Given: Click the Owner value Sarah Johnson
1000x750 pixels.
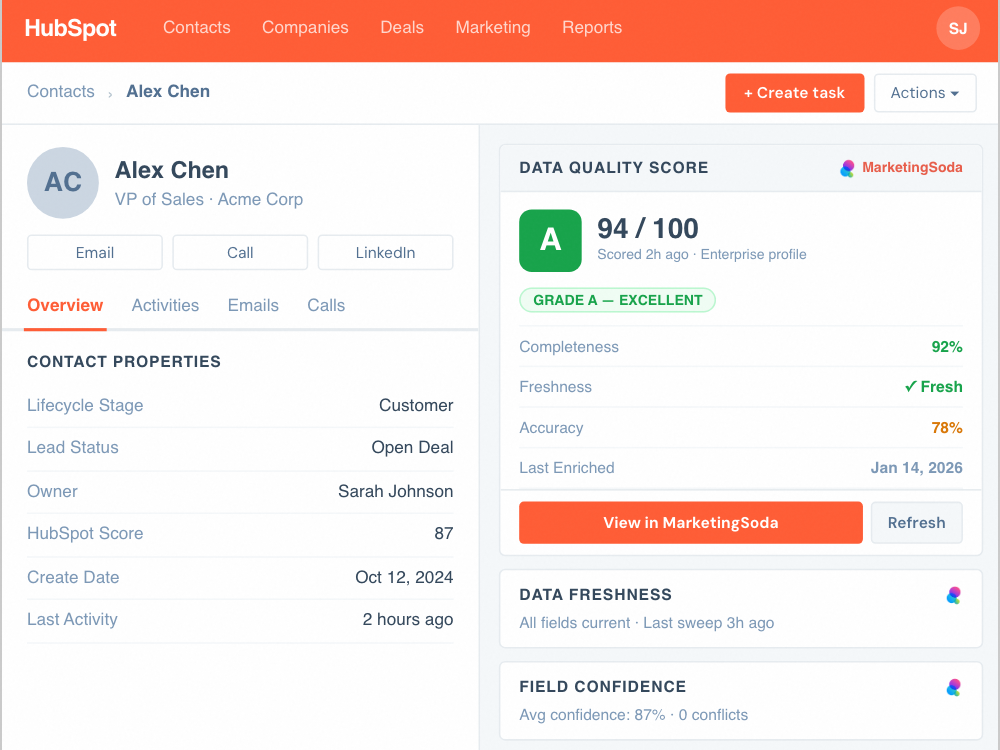Looking at the screenshot, I should pos(395,491).
